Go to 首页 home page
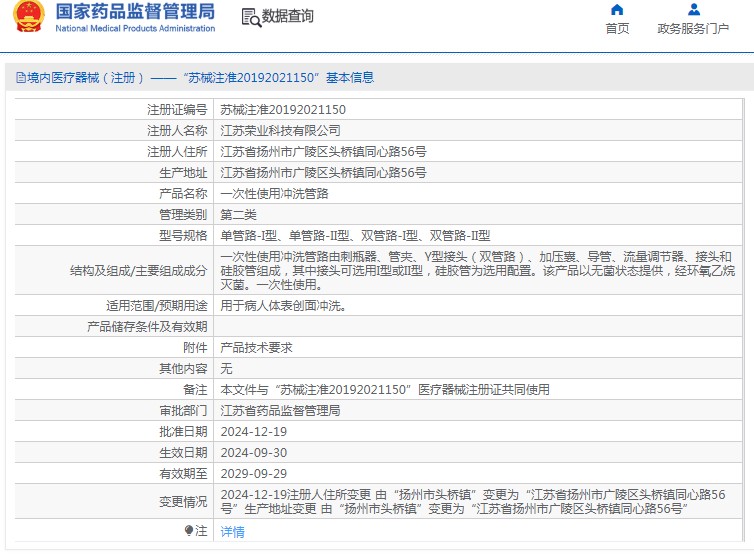The height and width of the screenshot is (557, 754). pyautogui.click(x=617, y=28)
